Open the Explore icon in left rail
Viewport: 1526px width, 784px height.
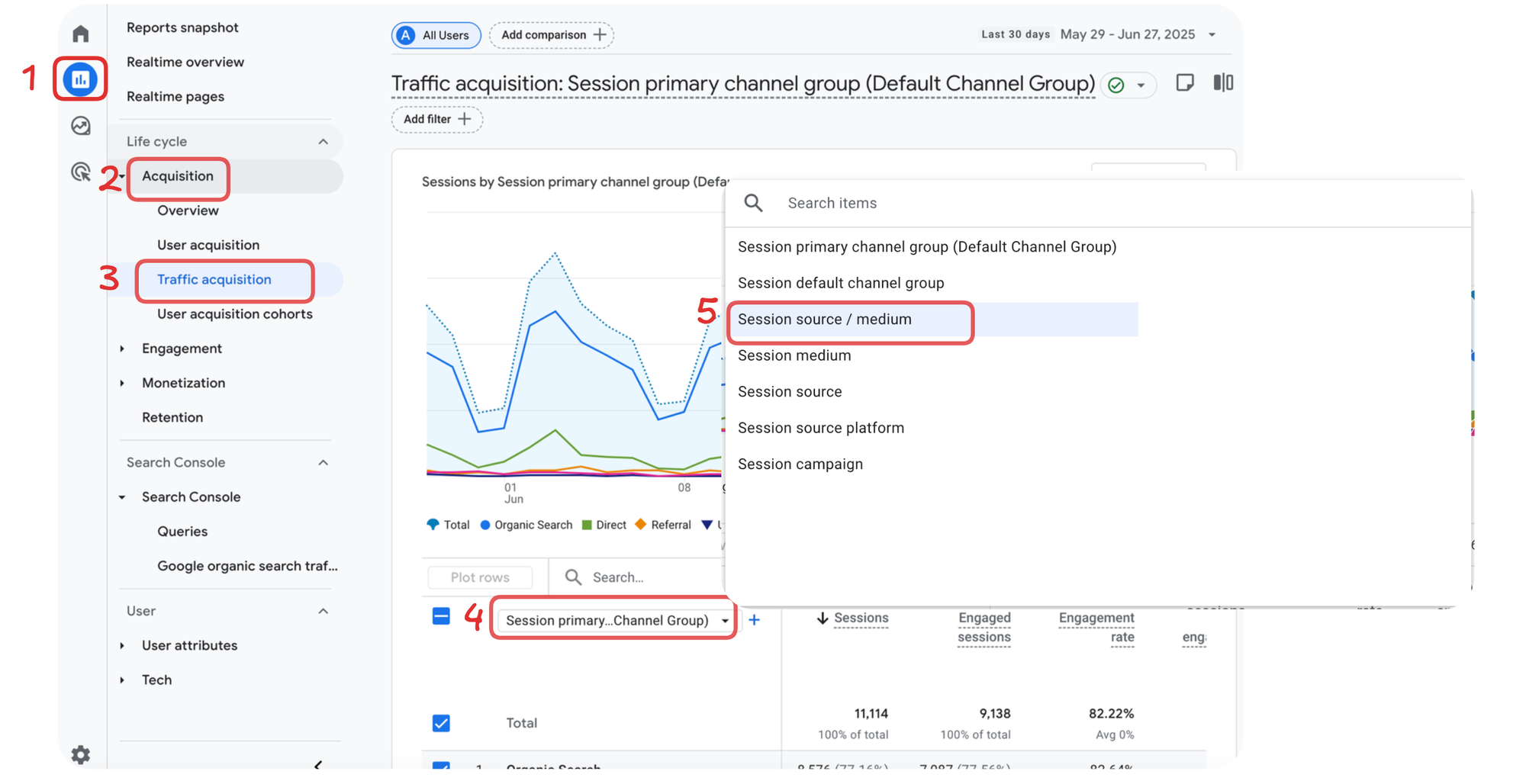[80, 125]
